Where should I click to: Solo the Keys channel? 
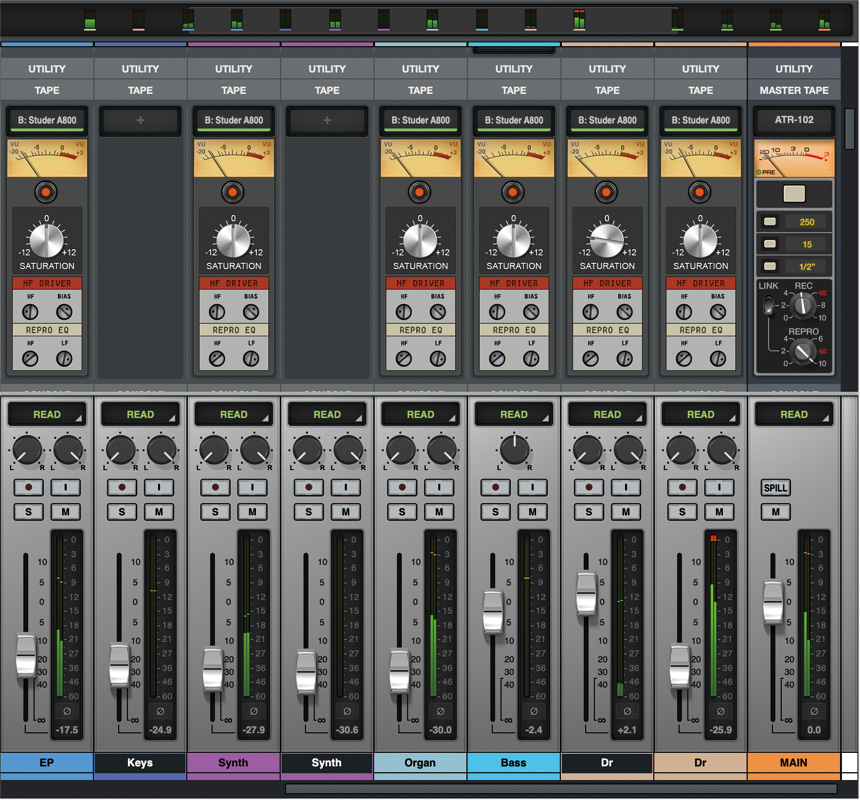click(122, 512)
